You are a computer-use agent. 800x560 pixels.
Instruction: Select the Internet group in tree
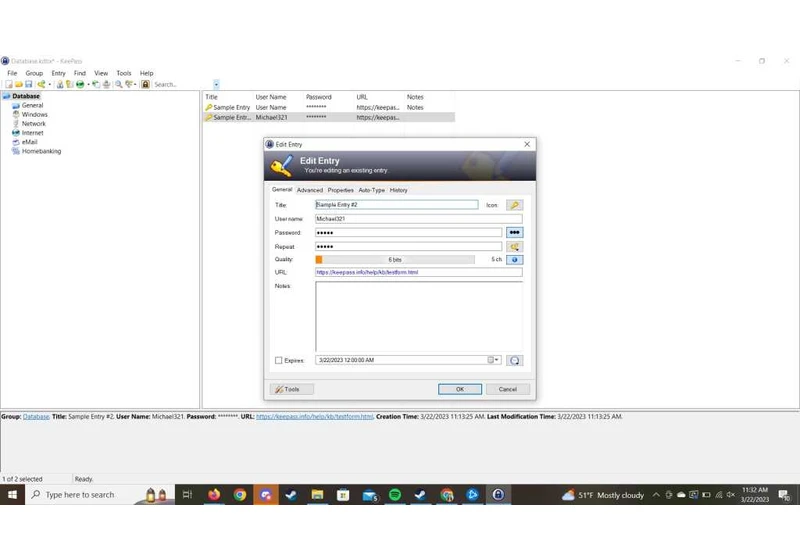click(x=32, y=133)
